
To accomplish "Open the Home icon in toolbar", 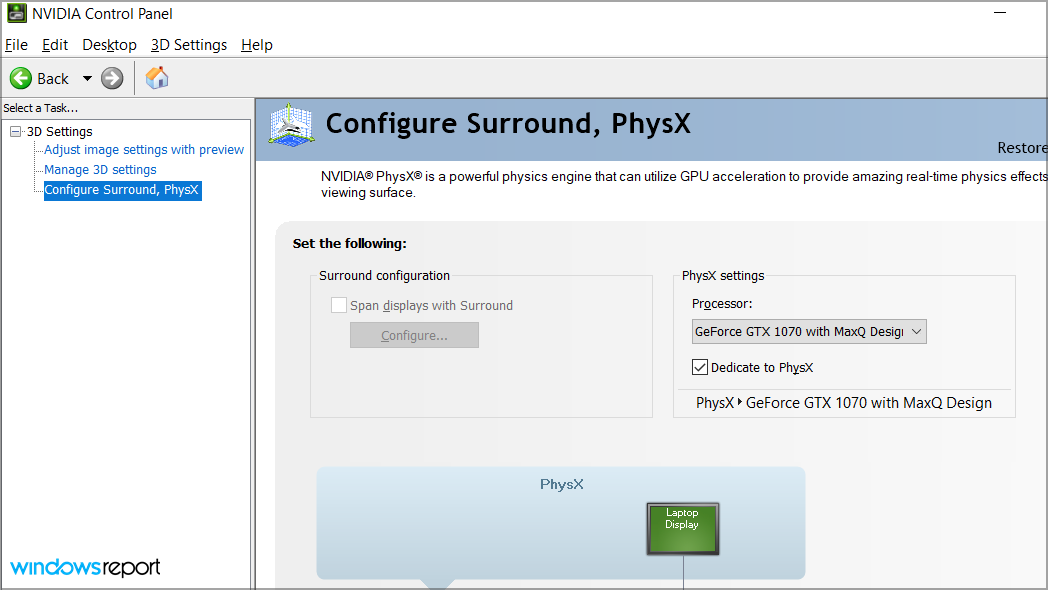I will [x=157, y=78].
